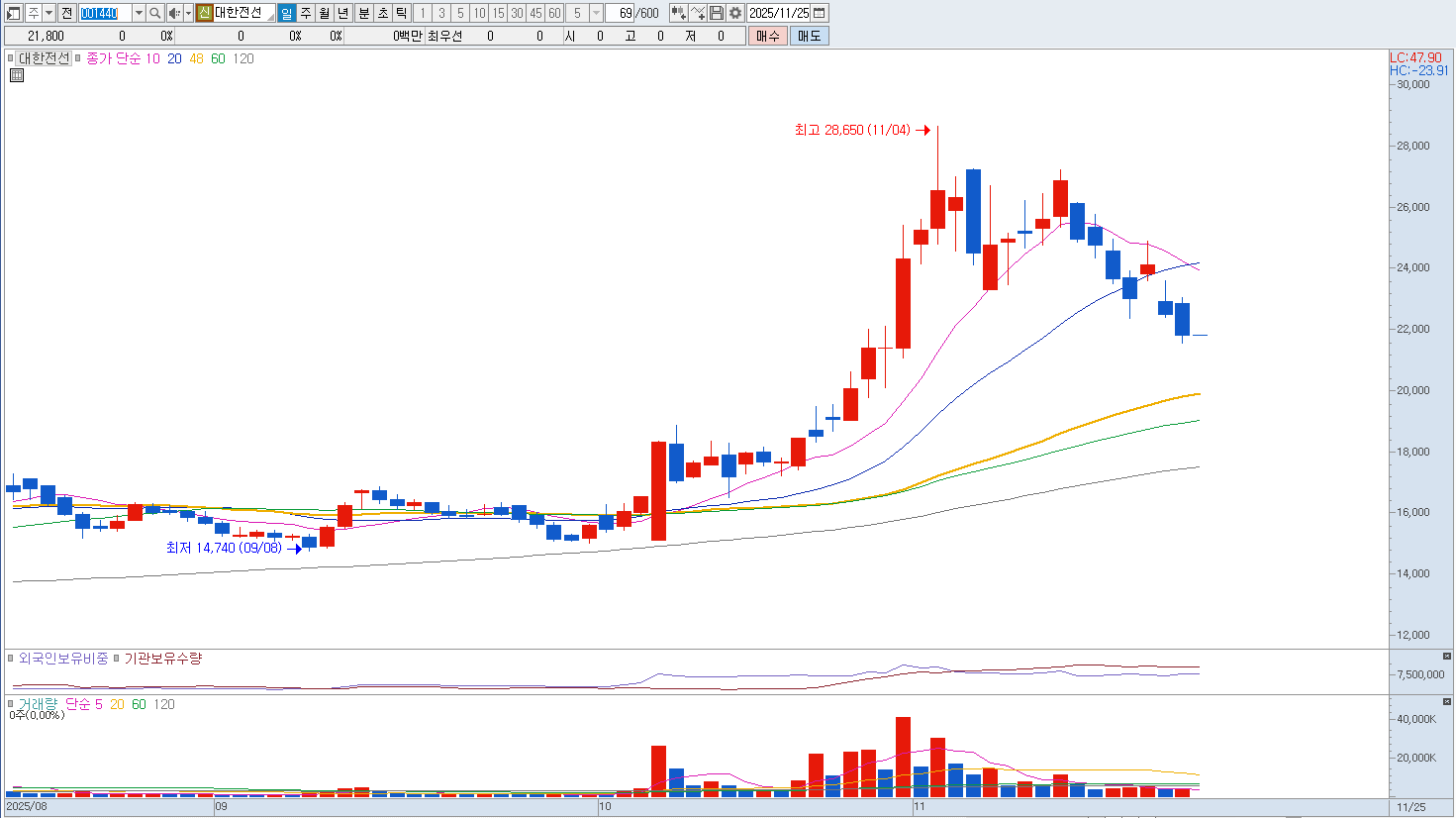Close the volume panel with X
This screenshot has width=1456, height=818.
[x=1446, y=702]
